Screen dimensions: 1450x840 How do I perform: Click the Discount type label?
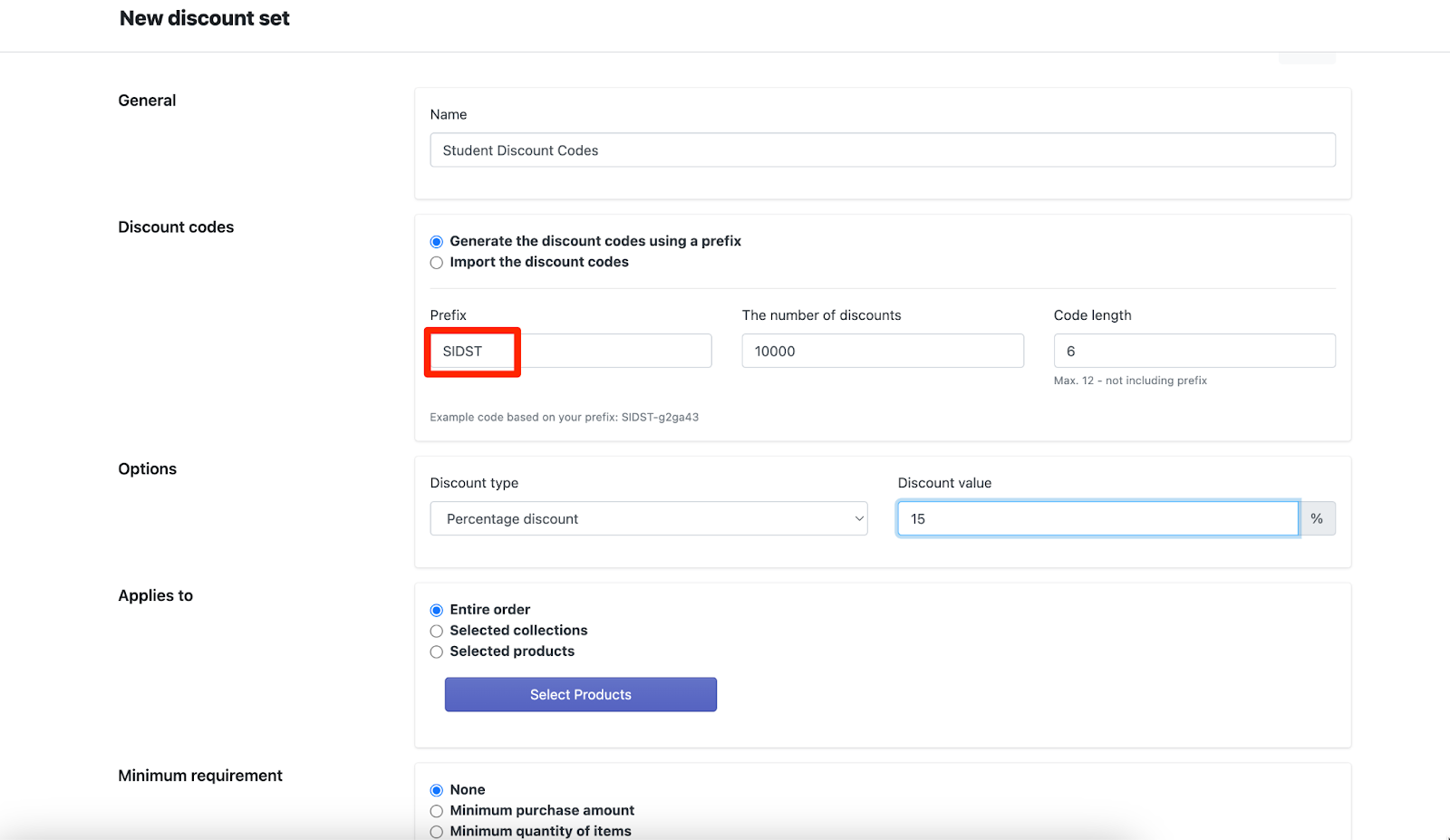(x=474, y=484)
